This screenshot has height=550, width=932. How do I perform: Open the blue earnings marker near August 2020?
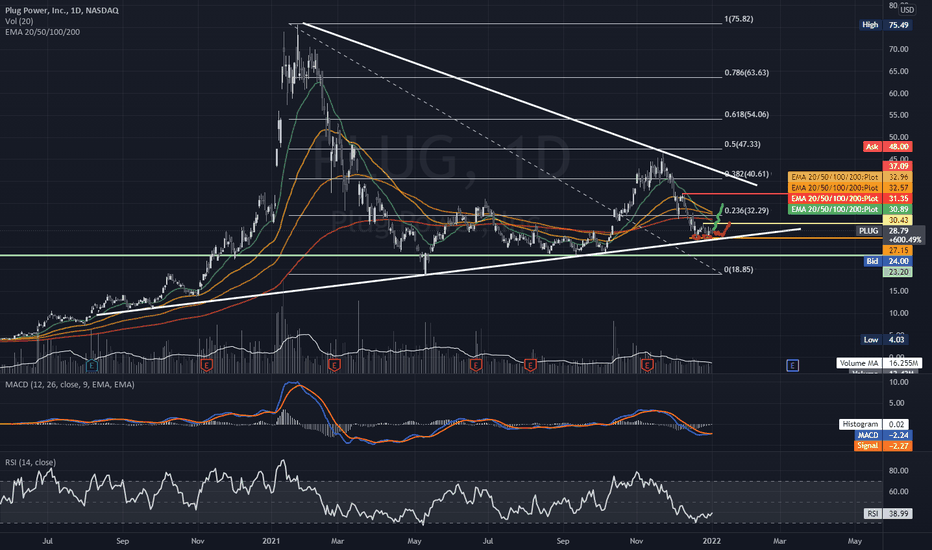[92, 365]
